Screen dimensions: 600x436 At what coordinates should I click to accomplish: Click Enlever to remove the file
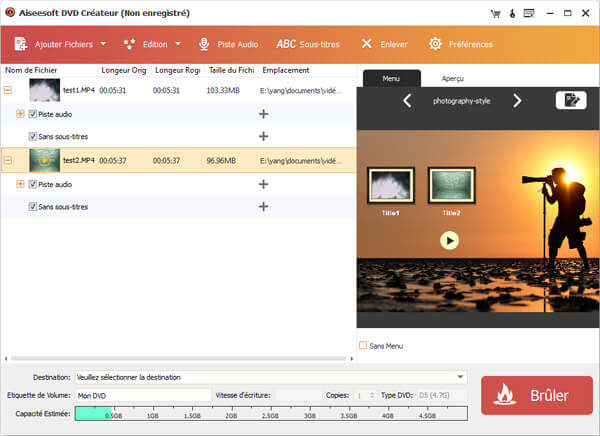coord(386,44)
